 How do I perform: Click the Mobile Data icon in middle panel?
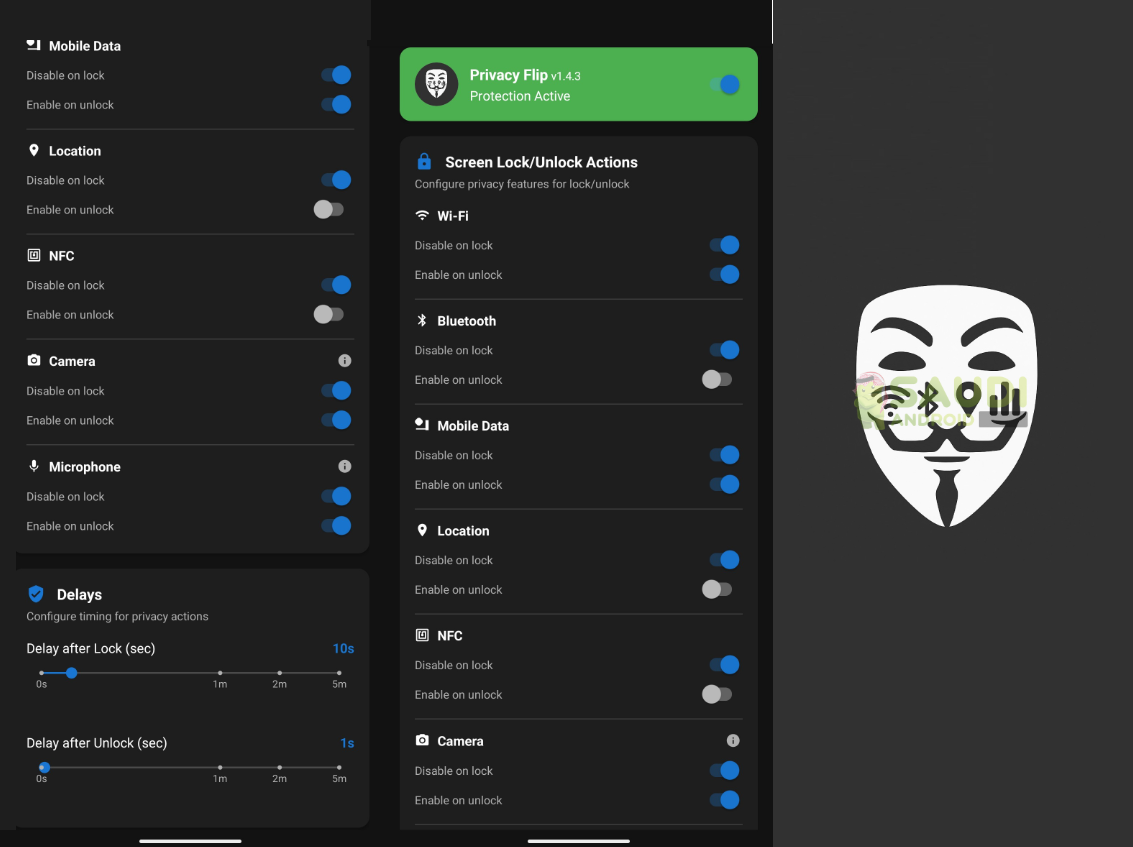[x=422, y=425]
